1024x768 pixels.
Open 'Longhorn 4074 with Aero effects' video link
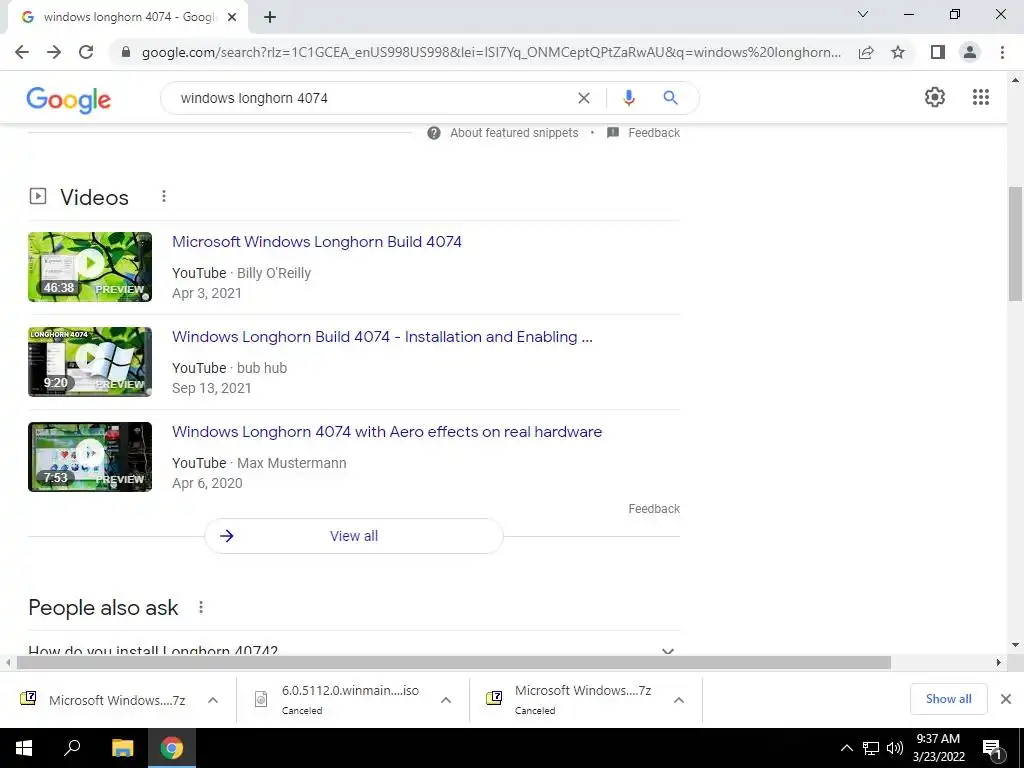click(x=387, y=432)
